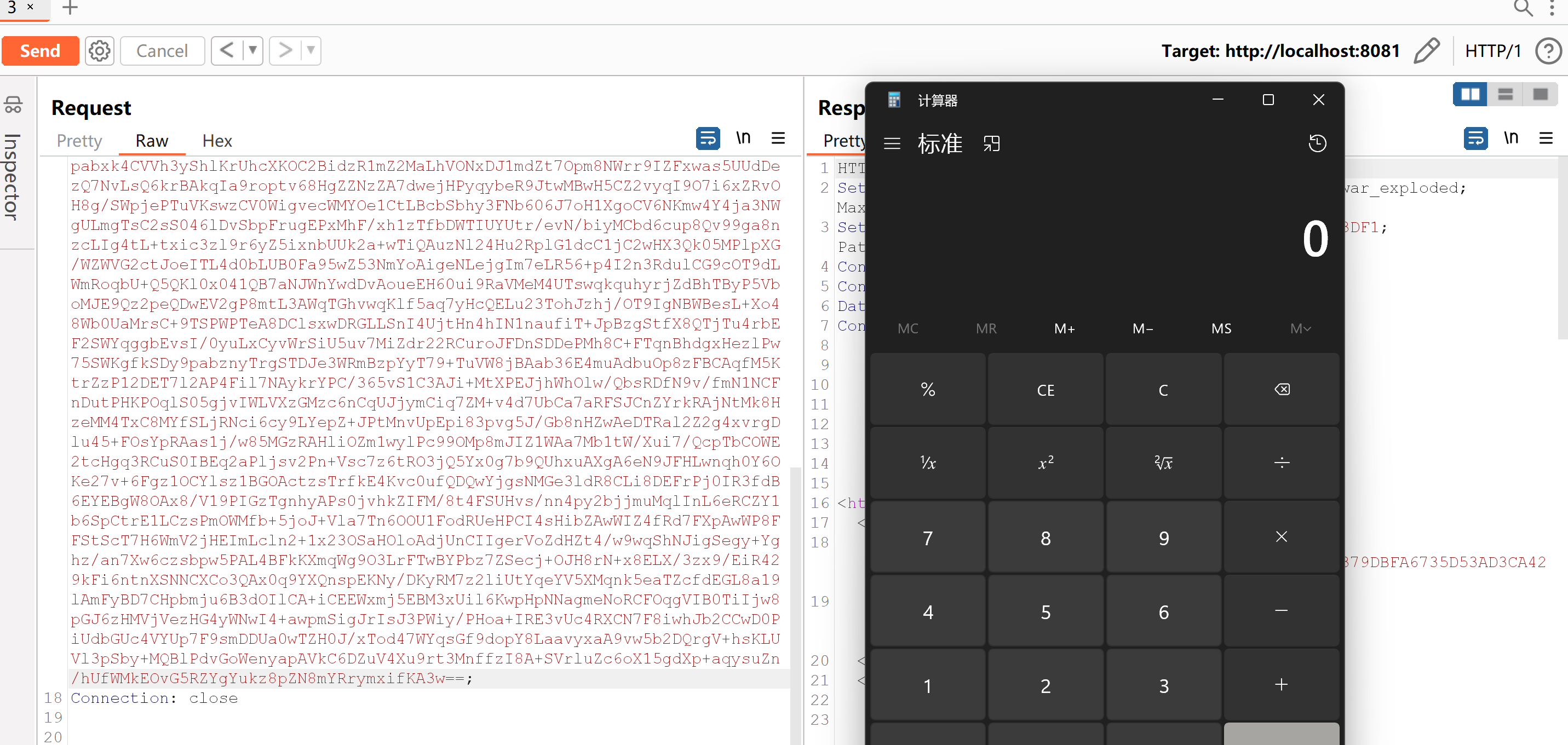Switch to the Hex tab
This screenshot has height=745, width=1568.
click(217, 141)
